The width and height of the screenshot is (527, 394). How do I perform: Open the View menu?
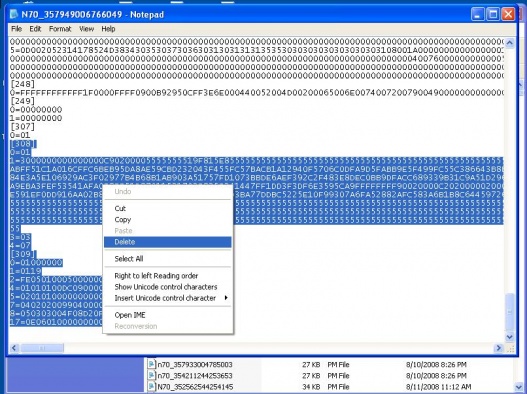[86, 29]
